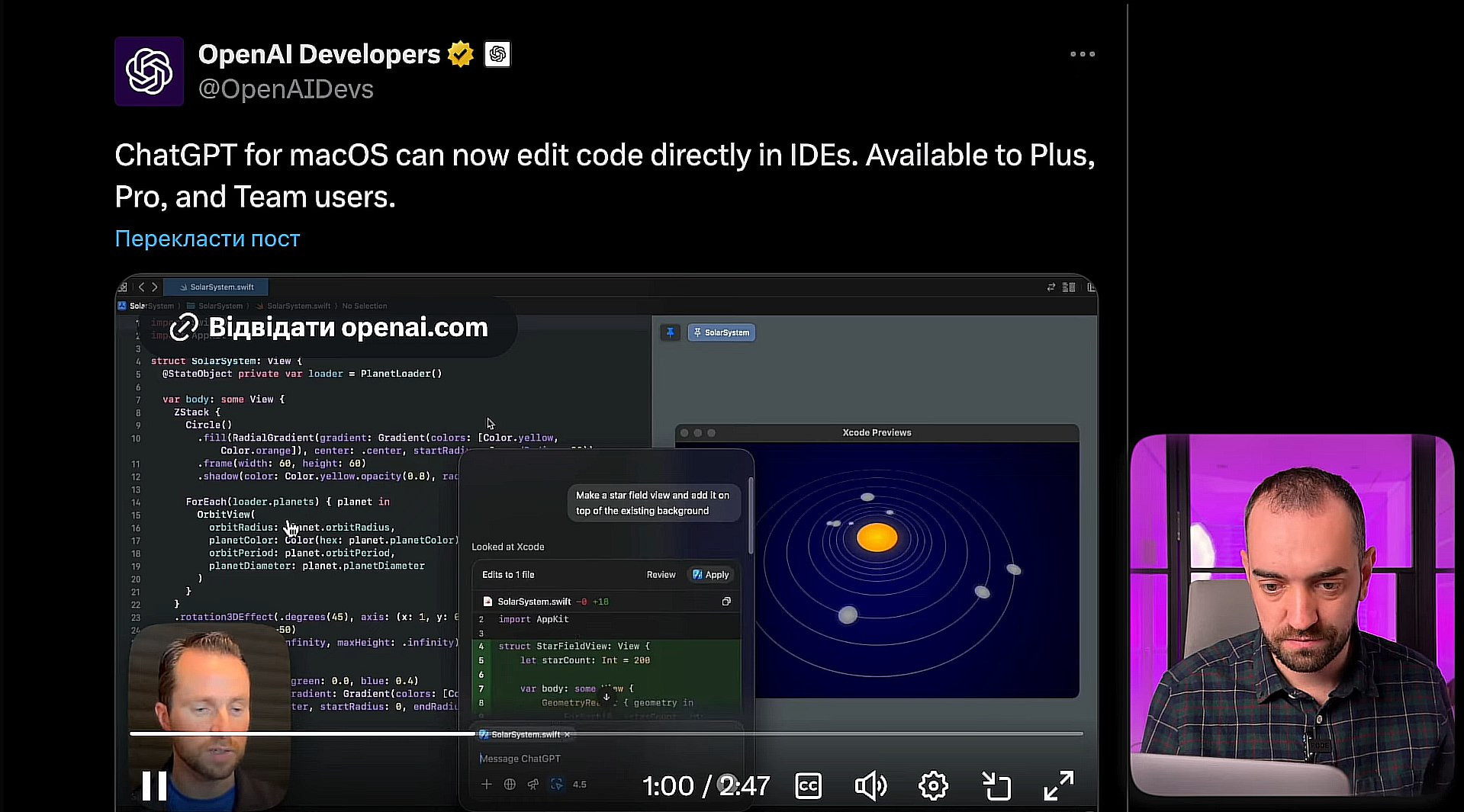Screen dimensions: 1464x812
Task: Click the star field request message bubble
Action: coord(653,503)
